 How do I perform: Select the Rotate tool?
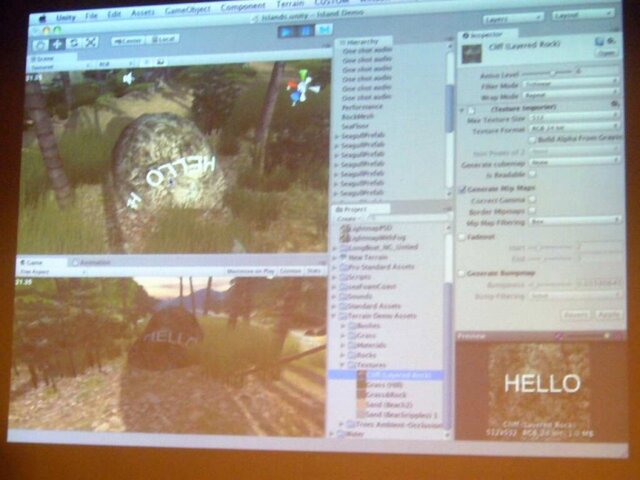pyautogui.click(x=74, y=43)
